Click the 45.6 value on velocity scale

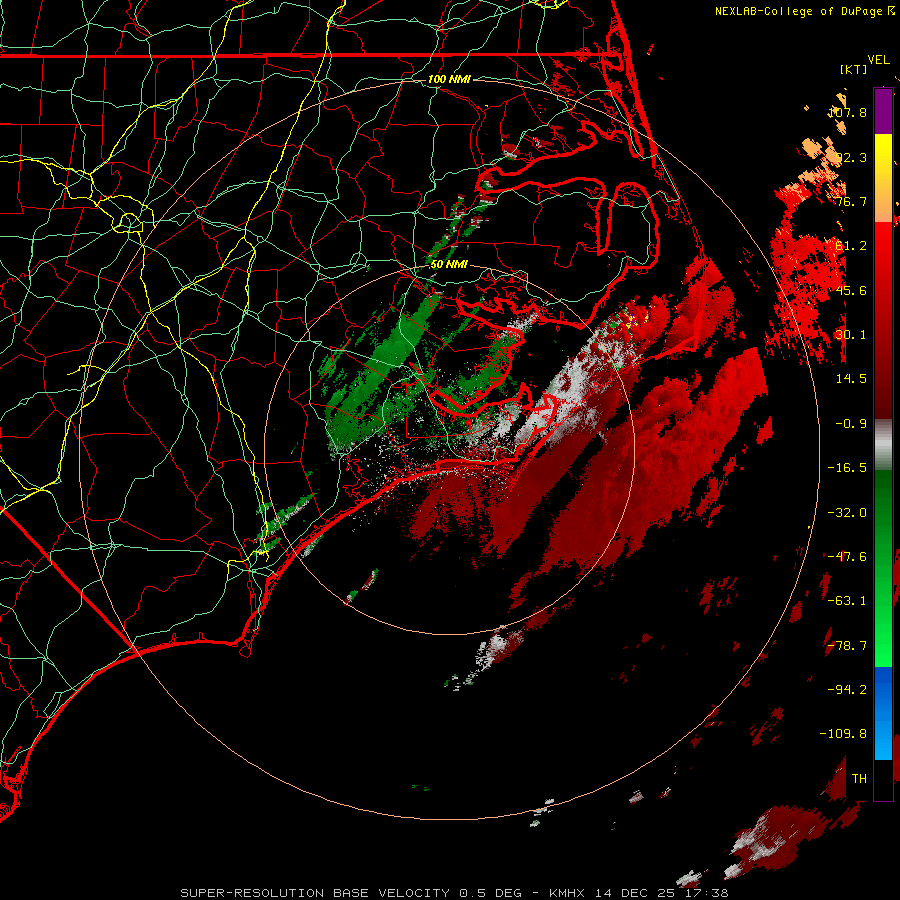tap(851, 290)
